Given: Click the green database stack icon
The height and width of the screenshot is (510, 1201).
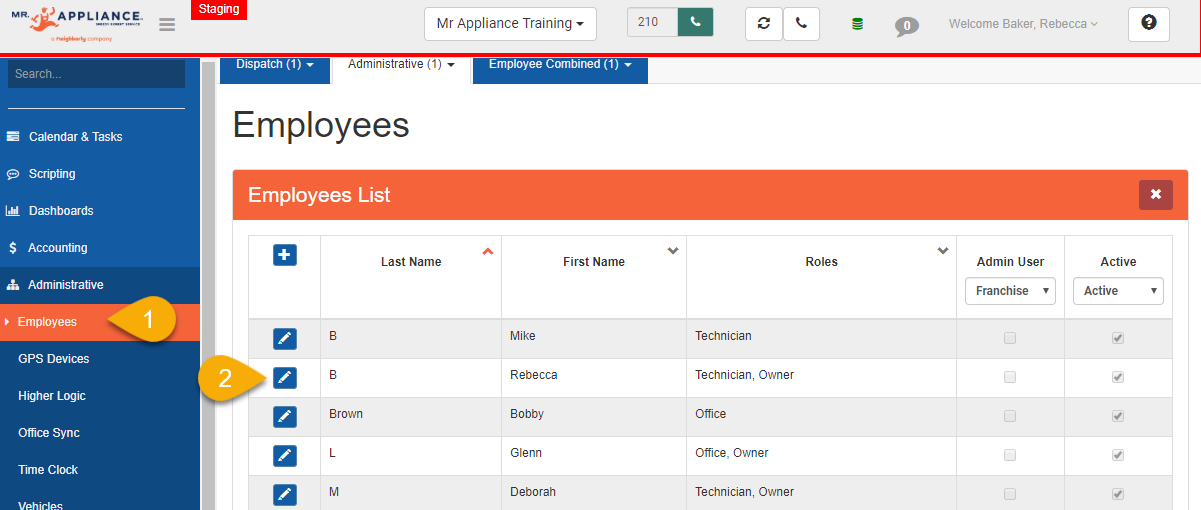Looking at the screenshot, I should (x=857, y=24).
